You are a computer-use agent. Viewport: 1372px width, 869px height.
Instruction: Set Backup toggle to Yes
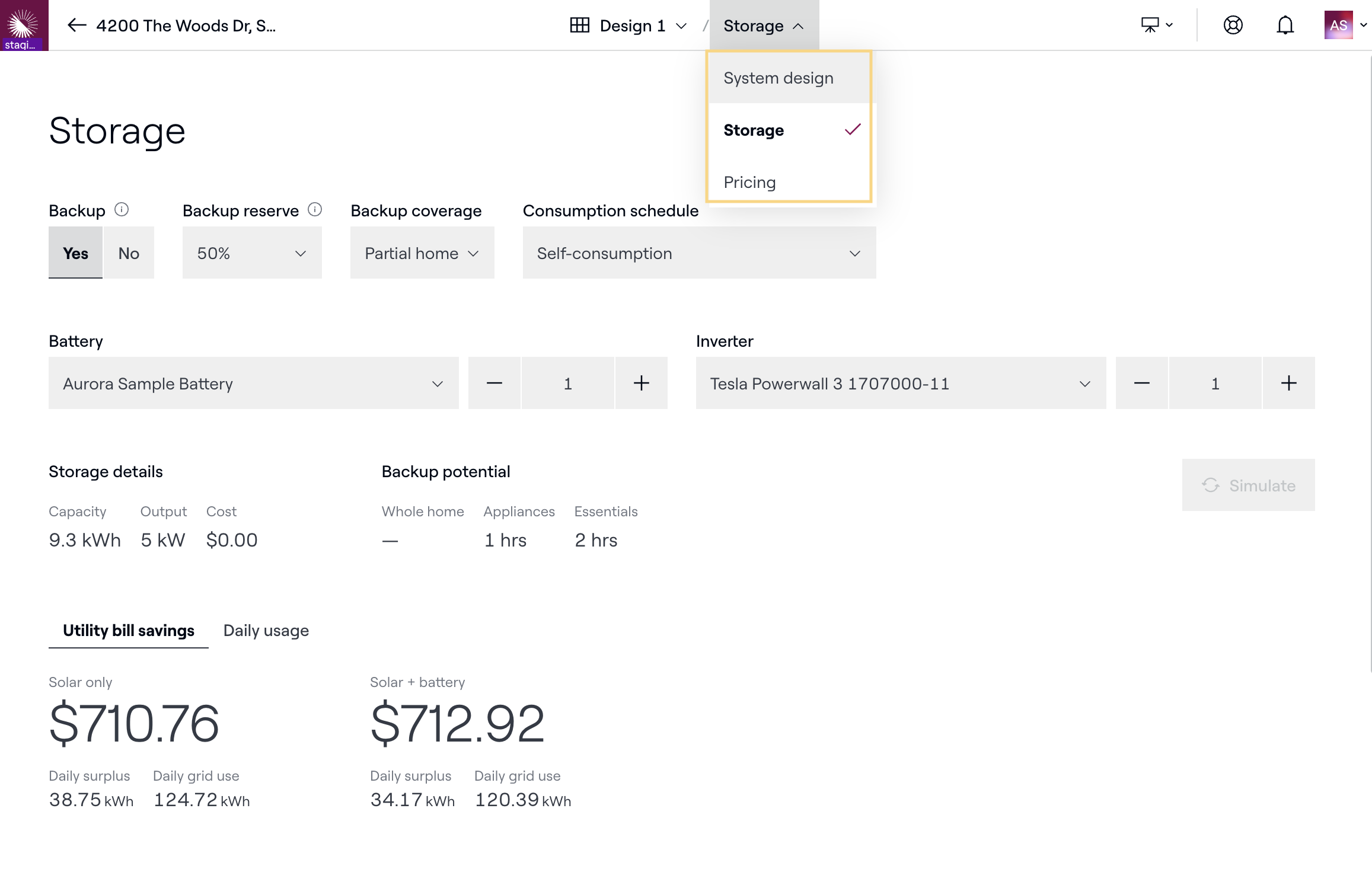[x=75, y=253]
